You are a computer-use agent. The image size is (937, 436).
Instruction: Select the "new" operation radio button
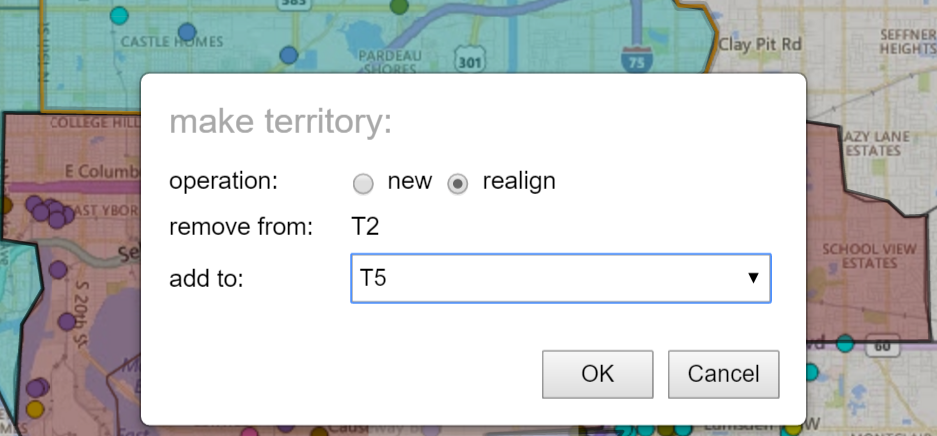point(363,184)
